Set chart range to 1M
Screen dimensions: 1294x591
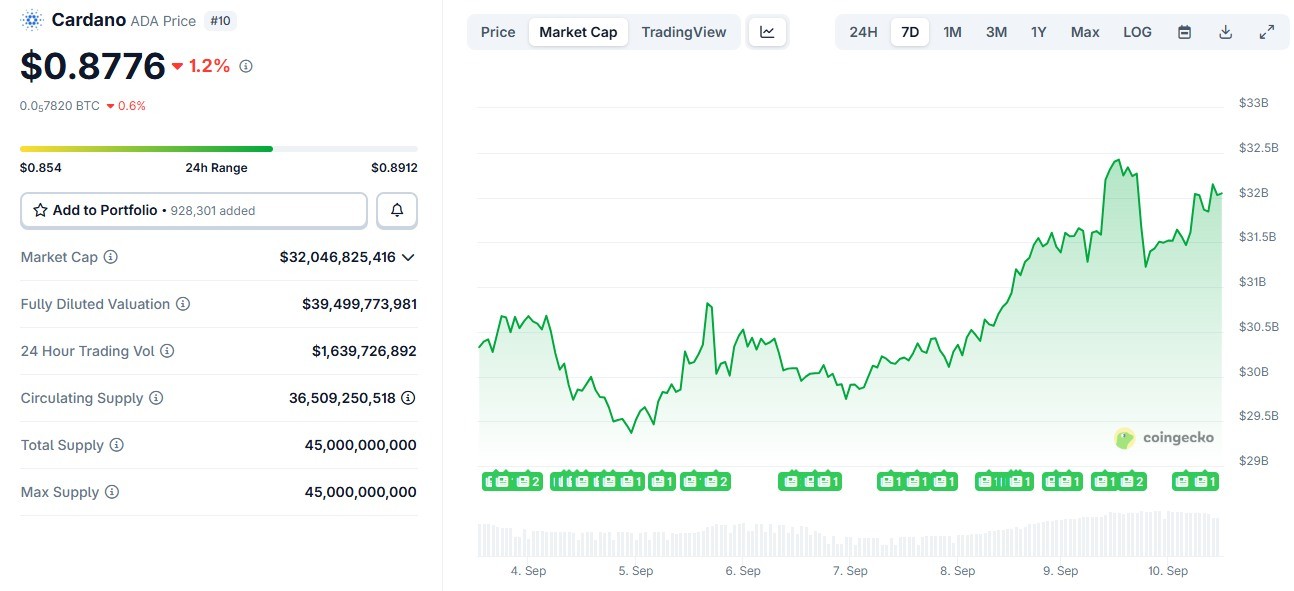tap(952, 32)
